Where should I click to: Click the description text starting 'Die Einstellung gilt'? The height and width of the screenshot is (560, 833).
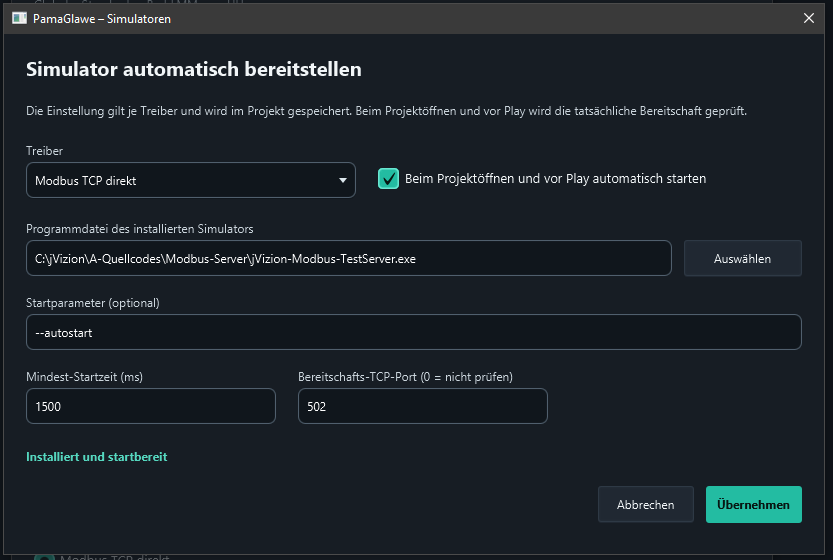point(386,111)
